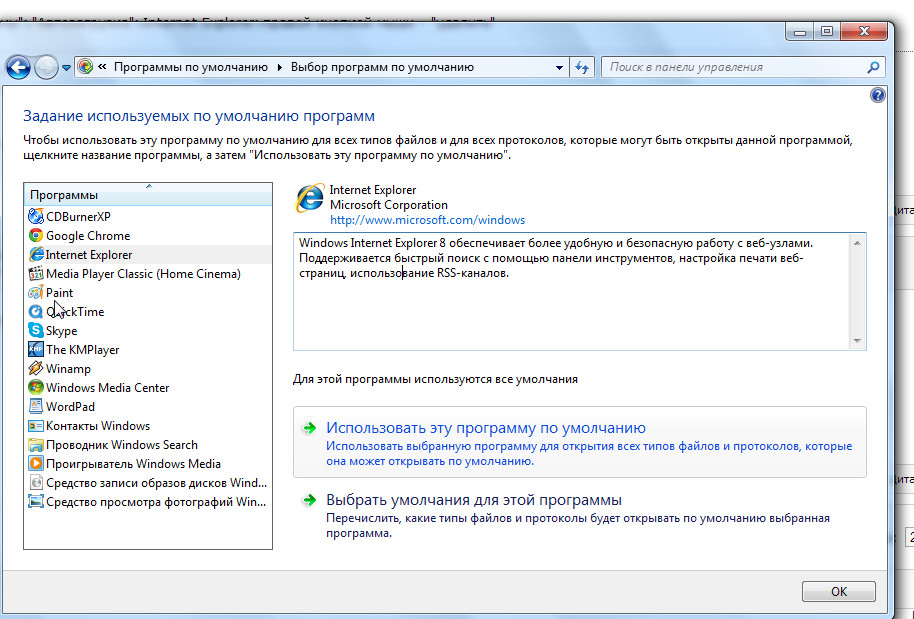
Task: Click the Google Chrome icon in list
Action: pyautogui.click(x=36, y=235)
